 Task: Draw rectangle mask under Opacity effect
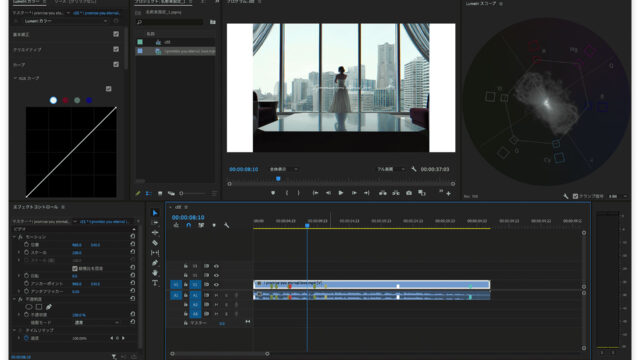39,307
